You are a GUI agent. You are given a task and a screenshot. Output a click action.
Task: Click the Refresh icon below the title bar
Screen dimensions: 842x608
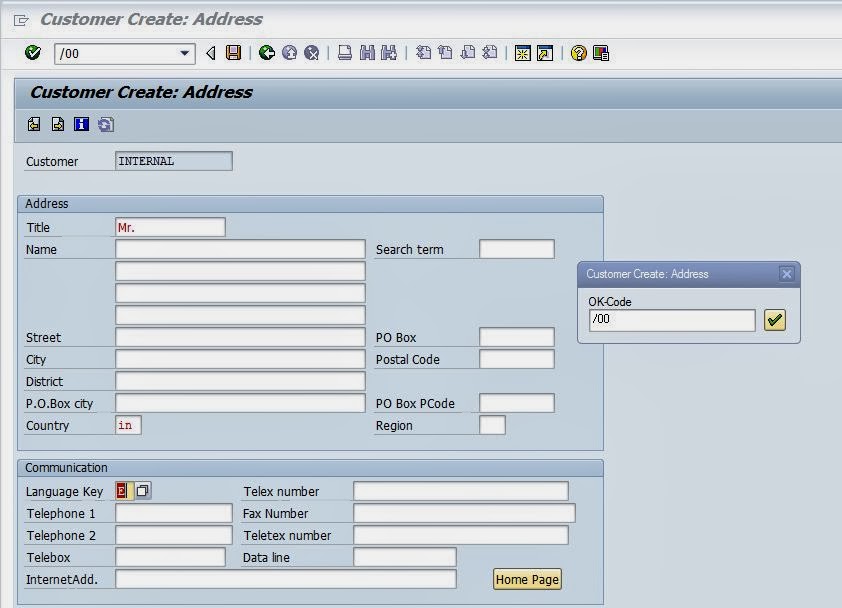tap(105, 124)
